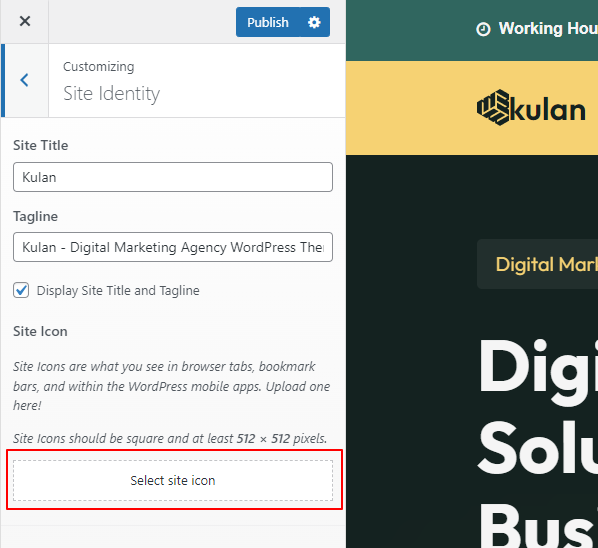Click the Site Title label

(x=41, y=145)
